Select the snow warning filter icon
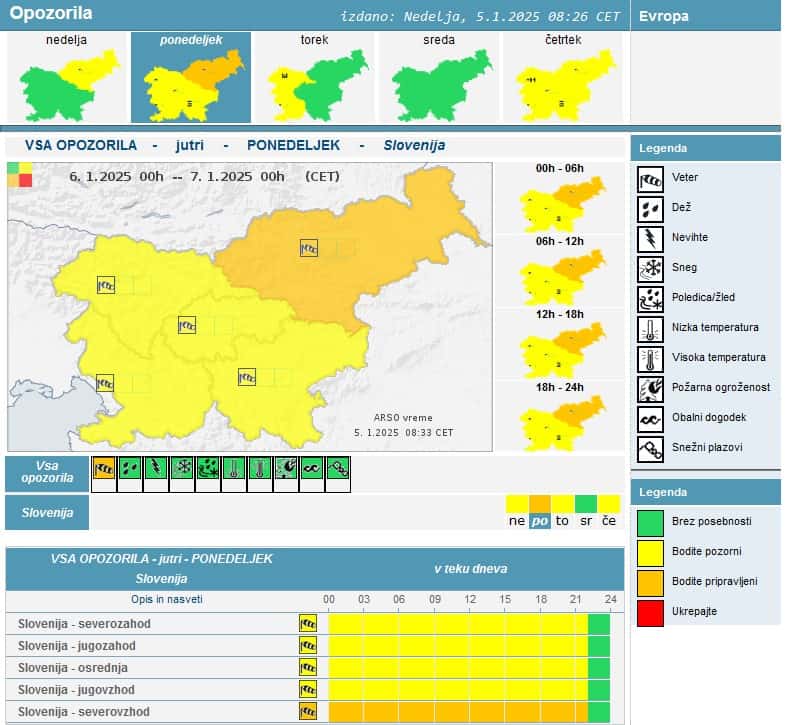Viewport: 785px width, 725px height. click(x=182, y=468)
